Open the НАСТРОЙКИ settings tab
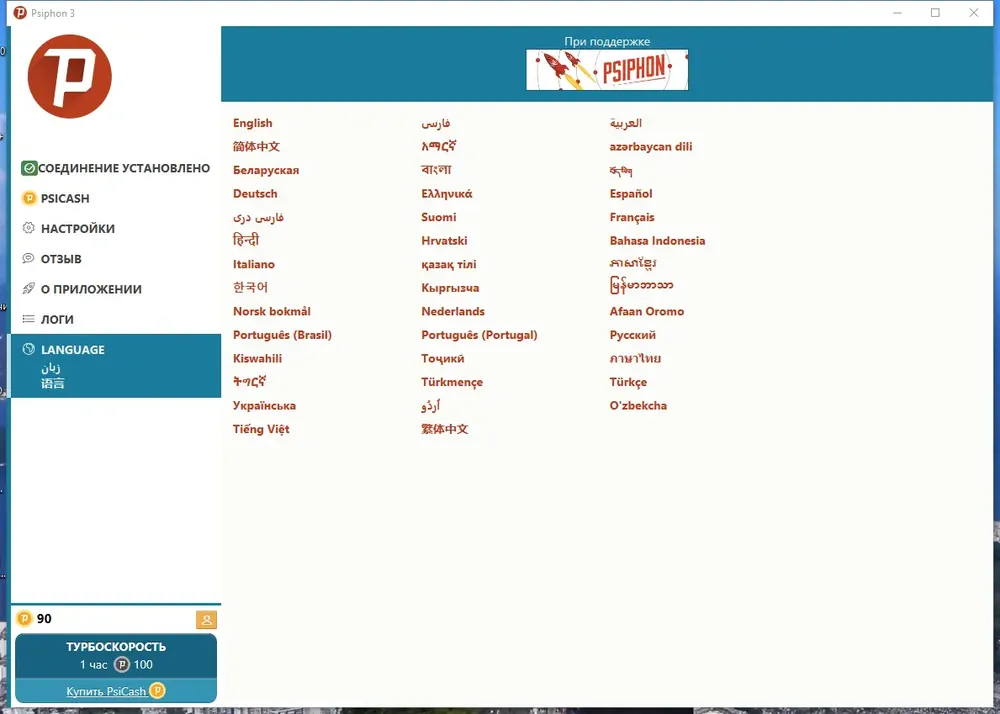The image size is (1000, 714). (x=116, y=228)
